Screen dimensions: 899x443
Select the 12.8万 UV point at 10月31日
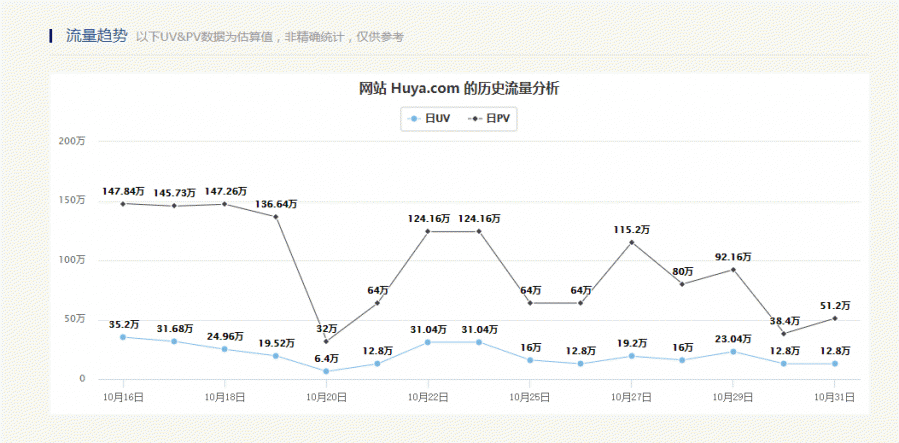click(834, 363)
